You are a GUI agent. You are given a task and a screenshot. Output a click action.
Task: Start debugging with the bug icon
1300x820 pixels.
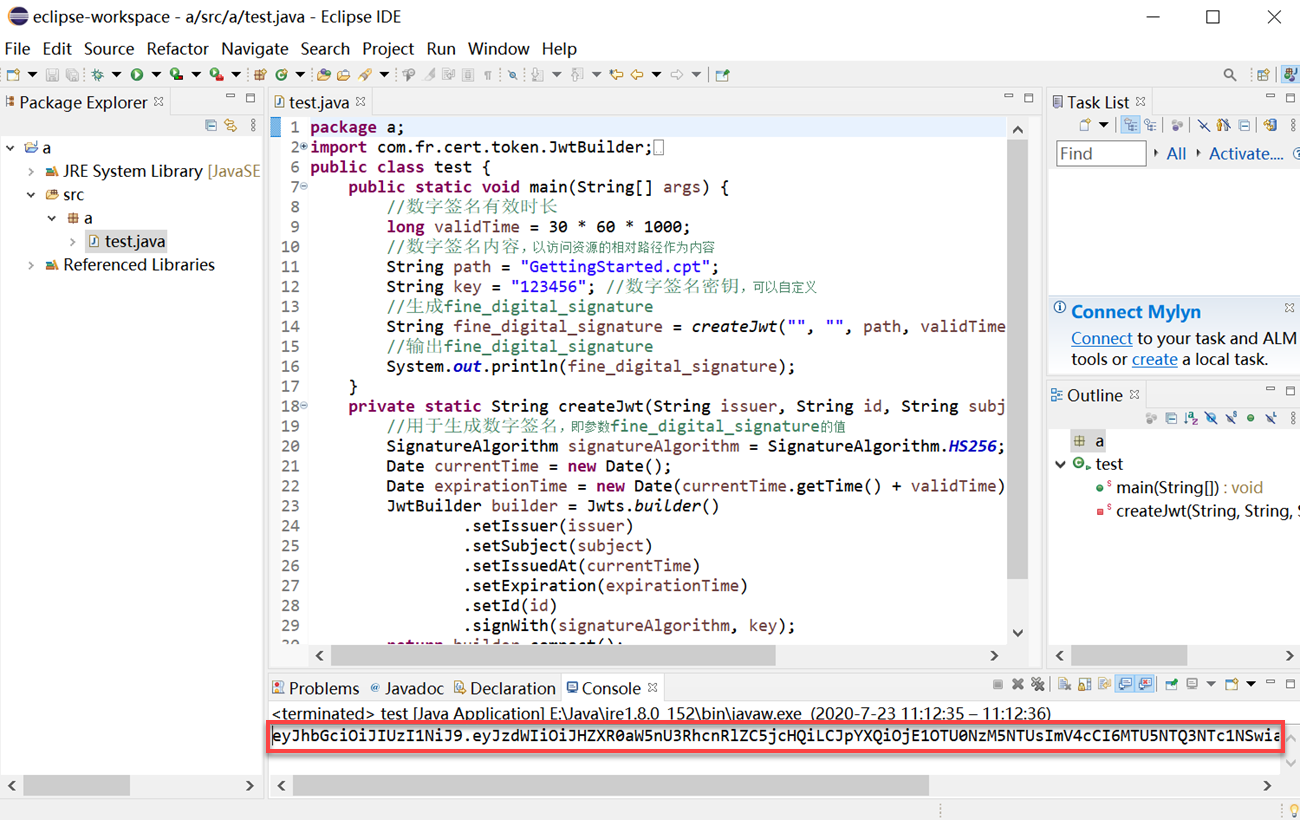97,75
